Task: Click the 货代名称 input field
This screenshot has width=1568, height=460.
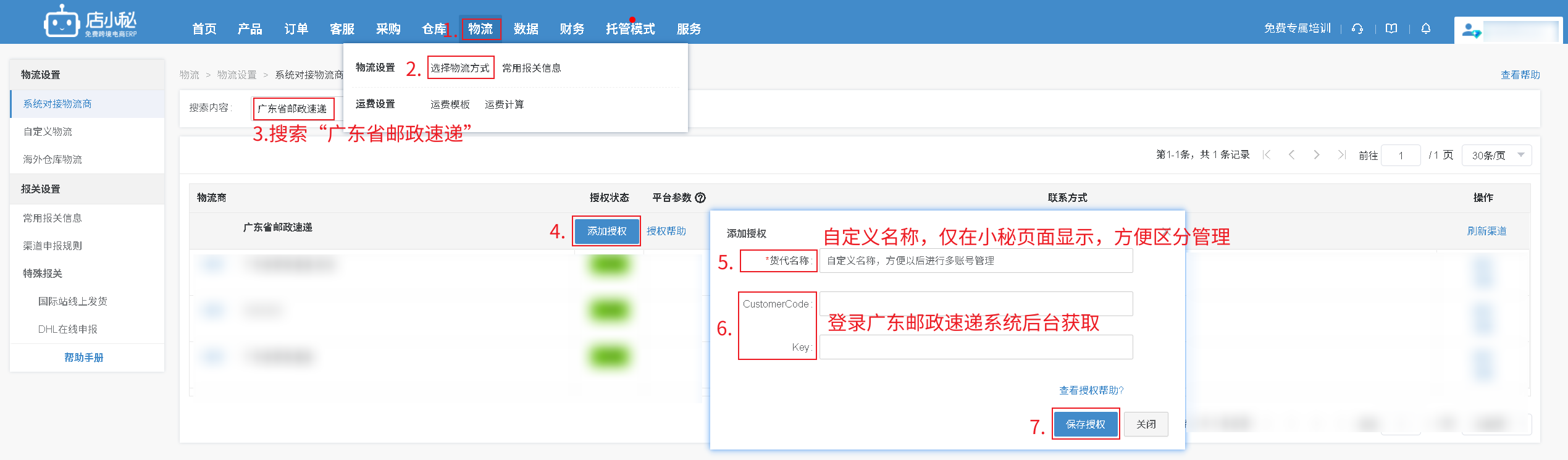Action: (976, 261)
